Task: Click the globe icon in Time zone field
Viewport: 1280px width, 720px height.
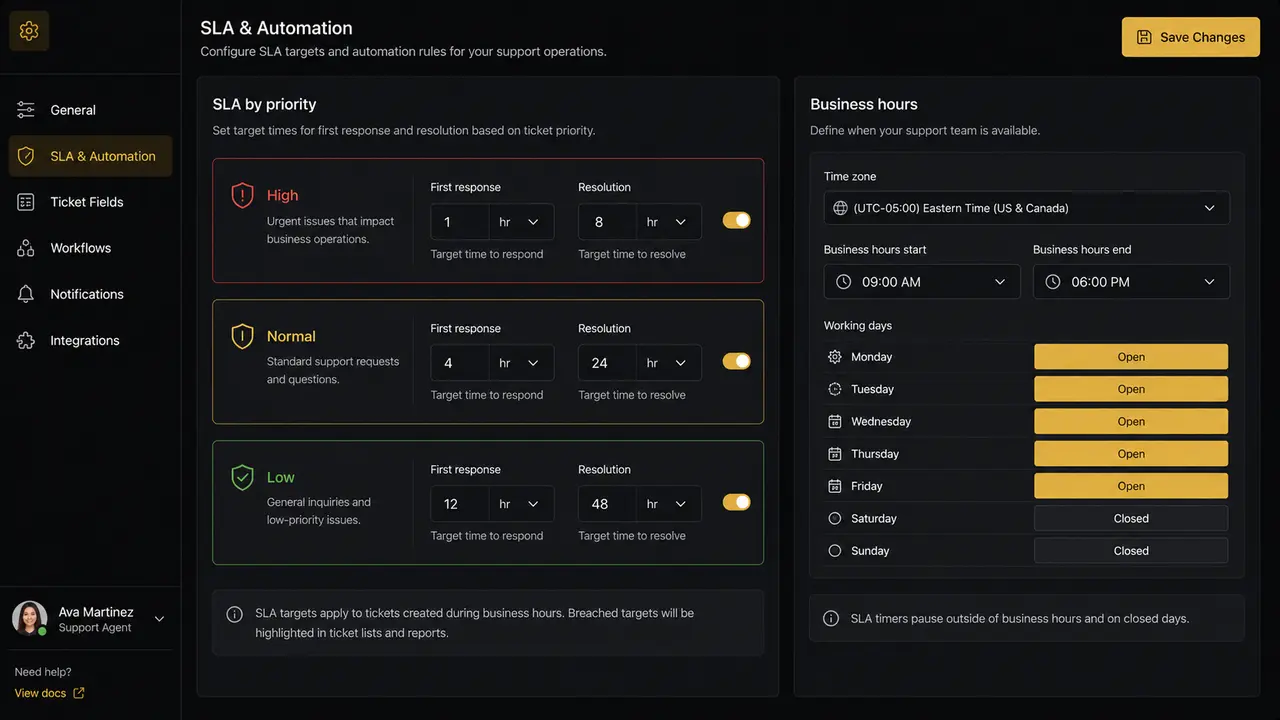Action: (840, 208)
